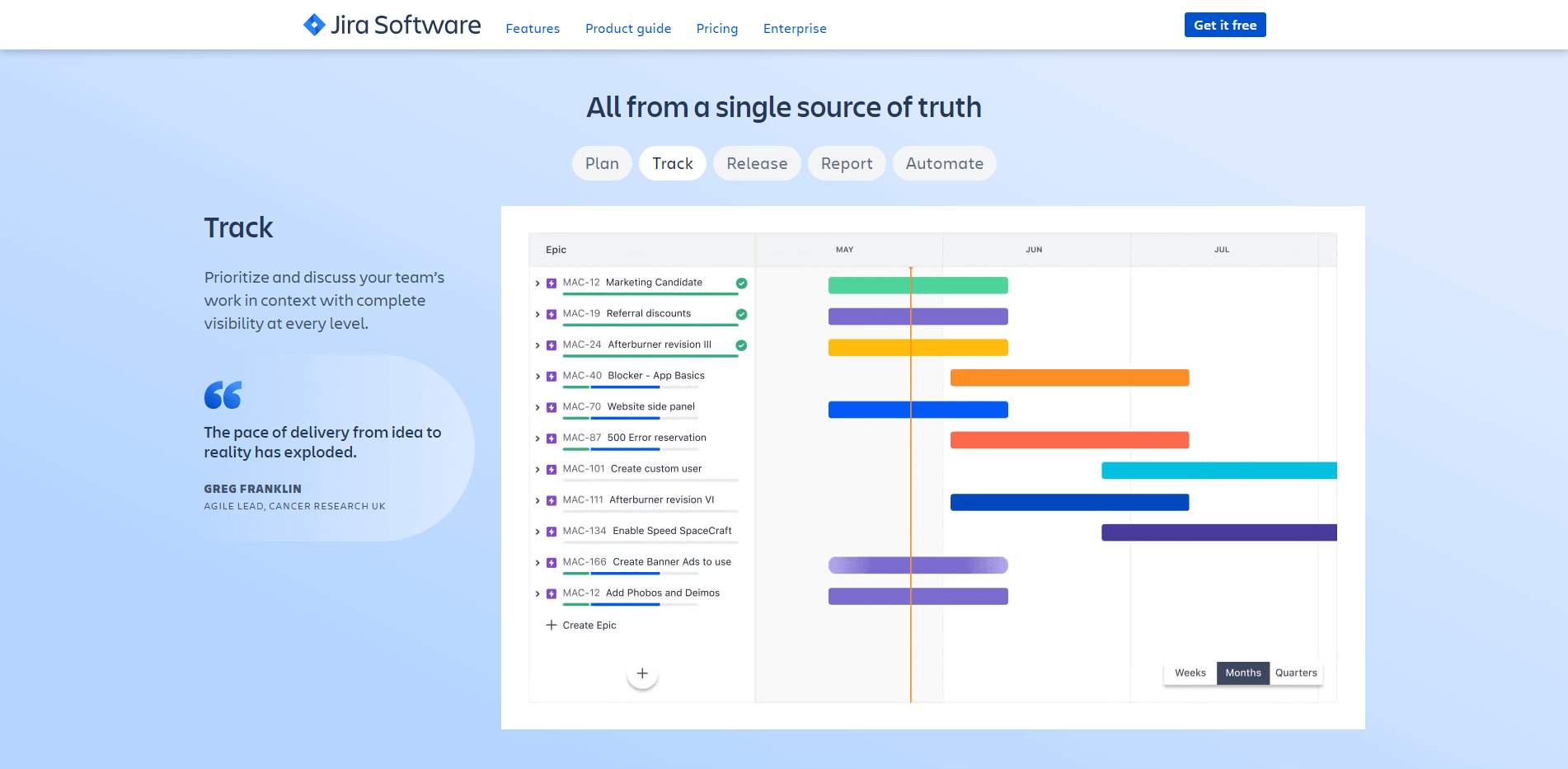This screenshot has width=1568, height=769.
Task: Open the Features menu in navigation
Action: click(x=533, y=28)
